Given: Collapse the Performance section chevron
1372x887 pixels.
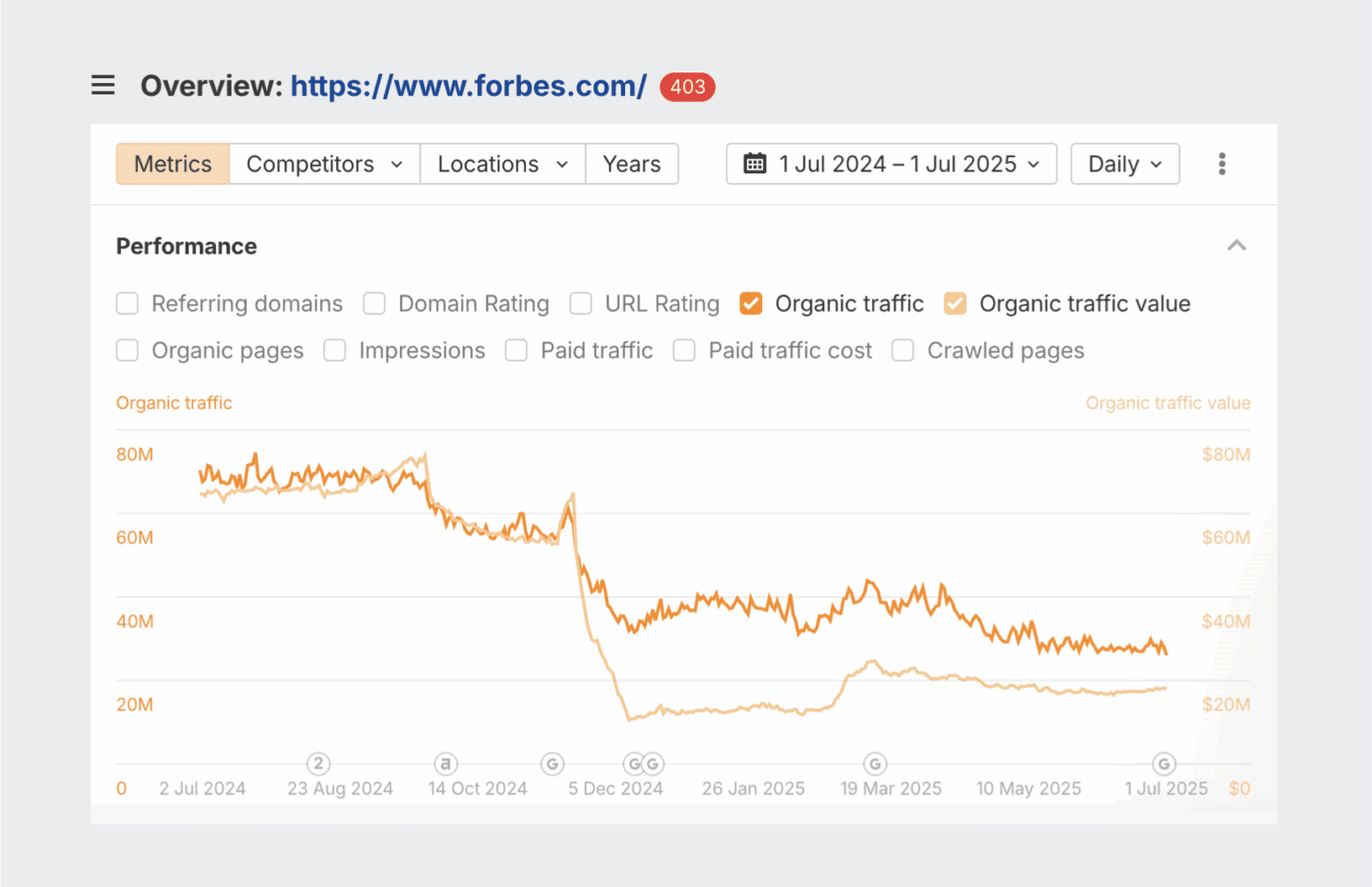Looking at the screenshot, I should click(x=1237, y=246).
